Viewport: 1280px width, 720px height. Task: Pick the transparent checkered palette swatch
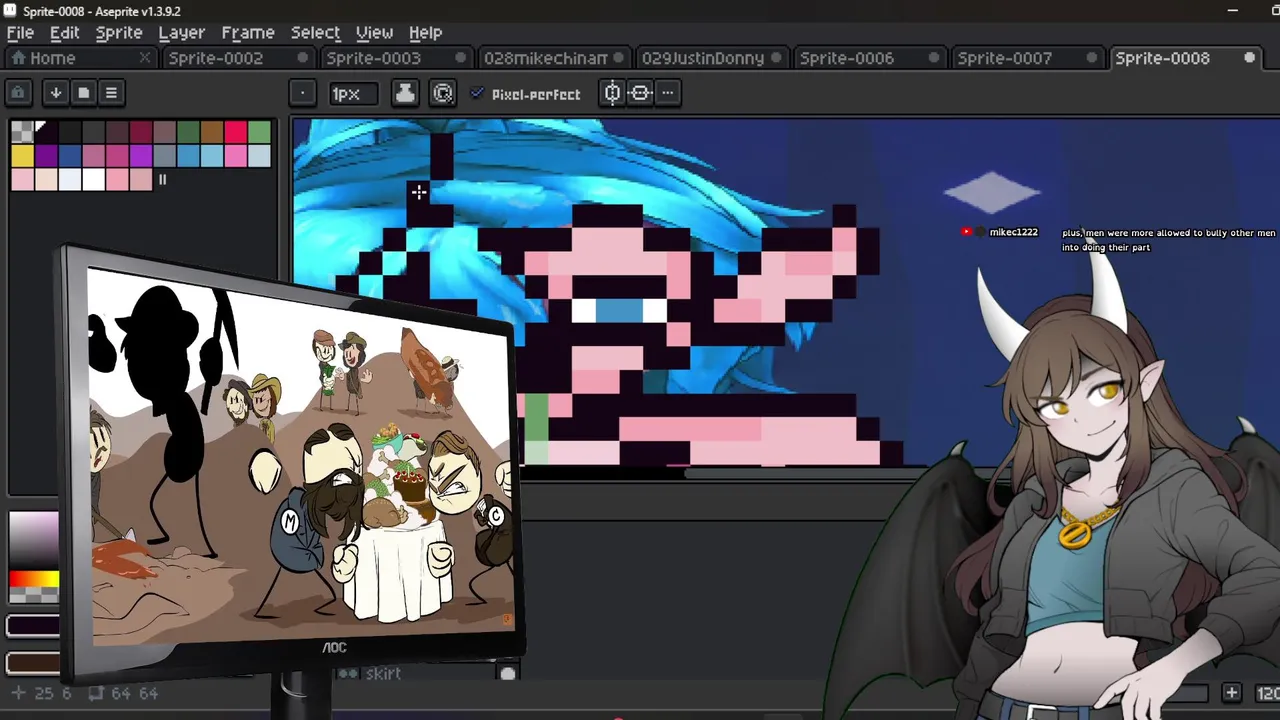tap(22, 132)
